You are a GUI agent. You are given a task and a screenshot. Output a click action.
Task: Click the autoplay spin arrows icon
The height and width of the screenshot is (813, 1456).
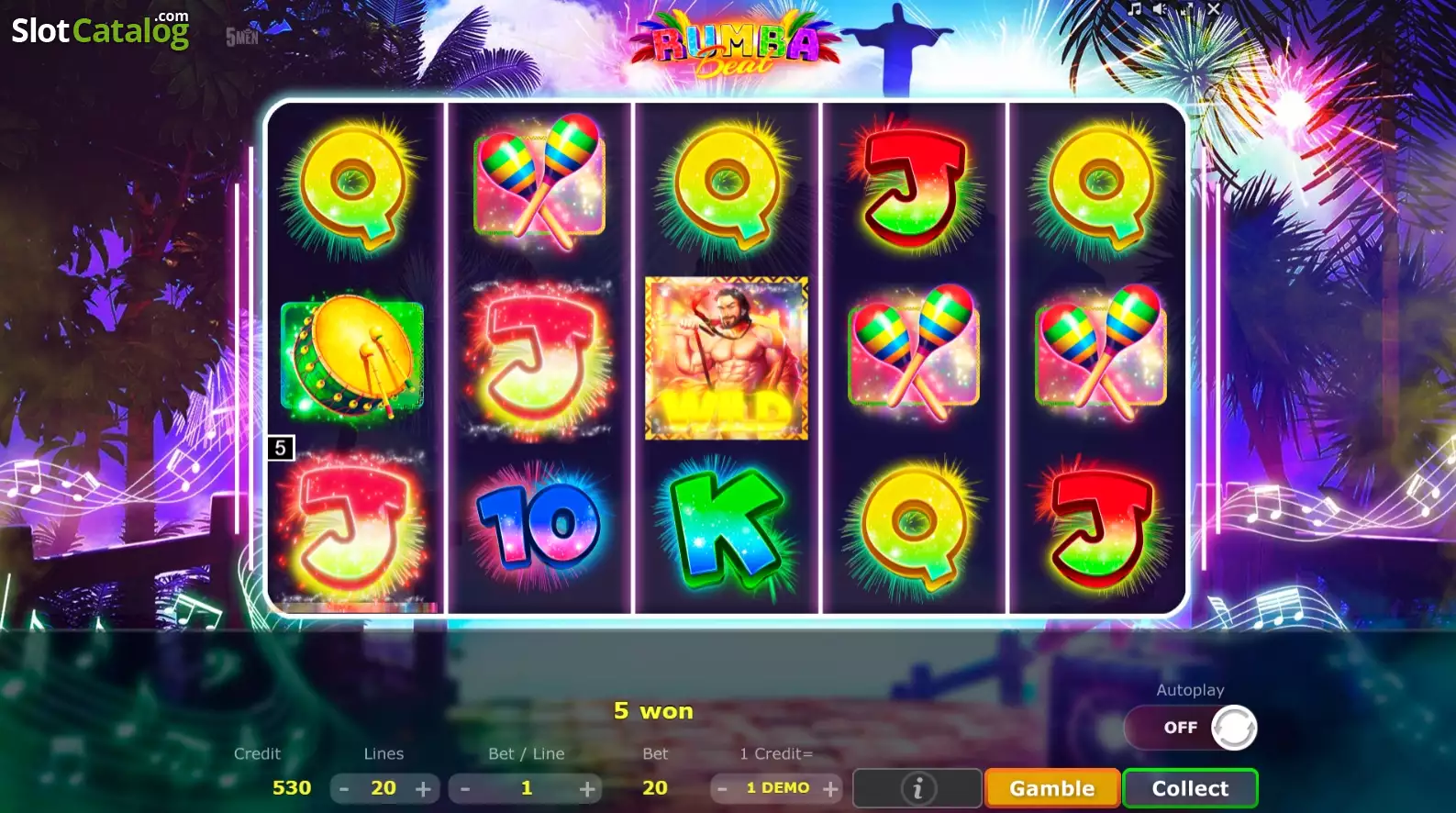tap(1234, 728)
